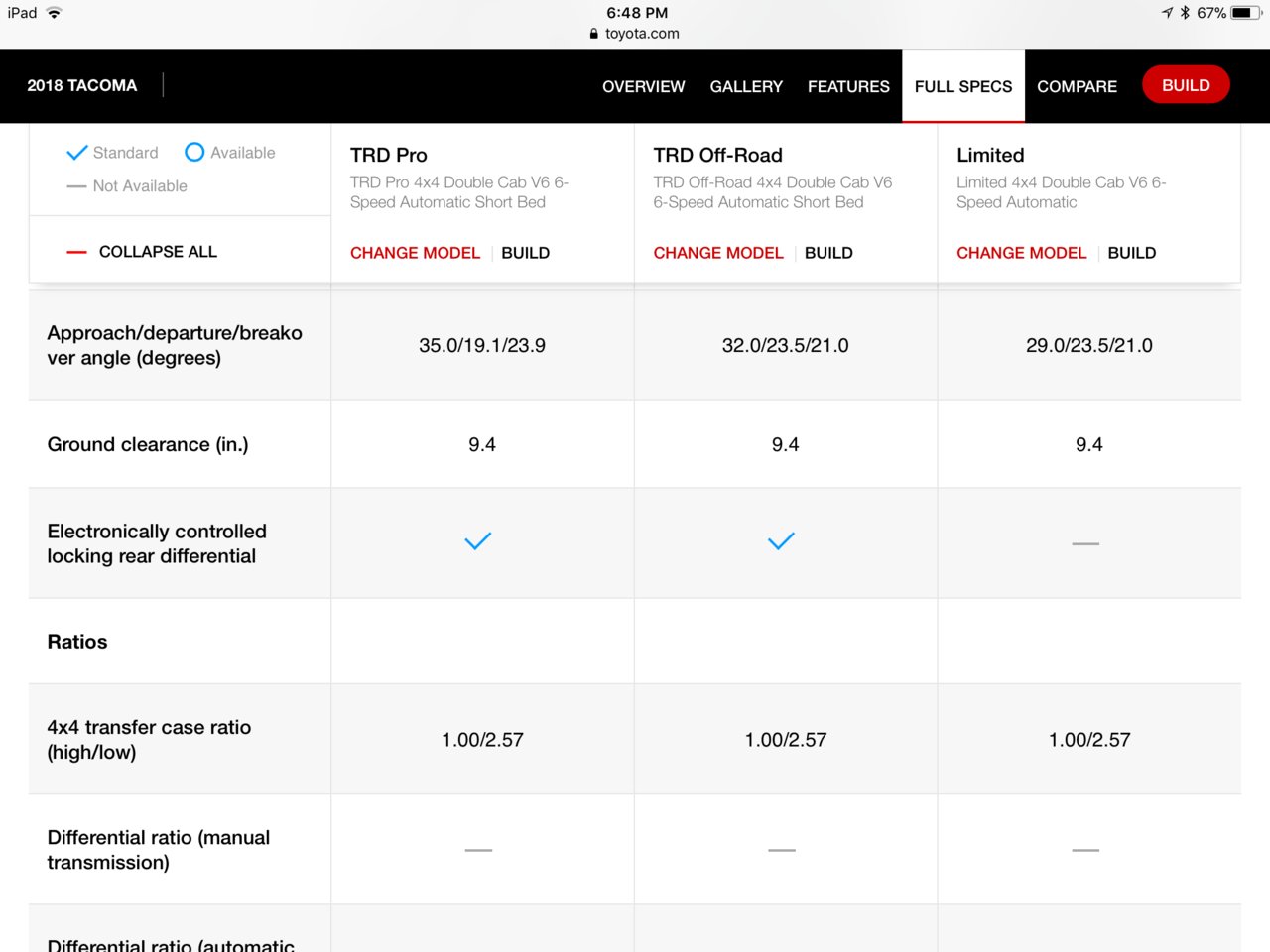Click the lock icon in the address bar

click(x=593, y=33)
